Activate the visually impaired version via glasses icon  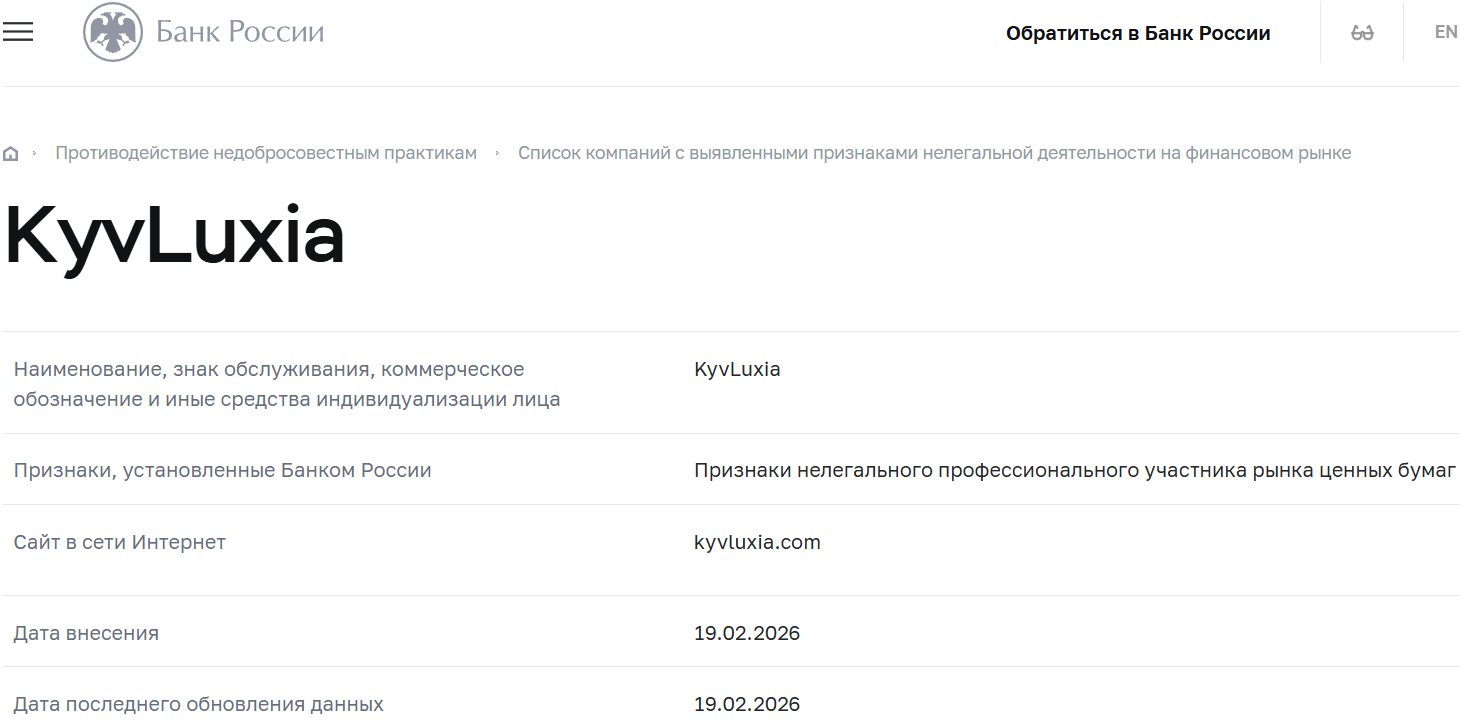click(1361, 31)
